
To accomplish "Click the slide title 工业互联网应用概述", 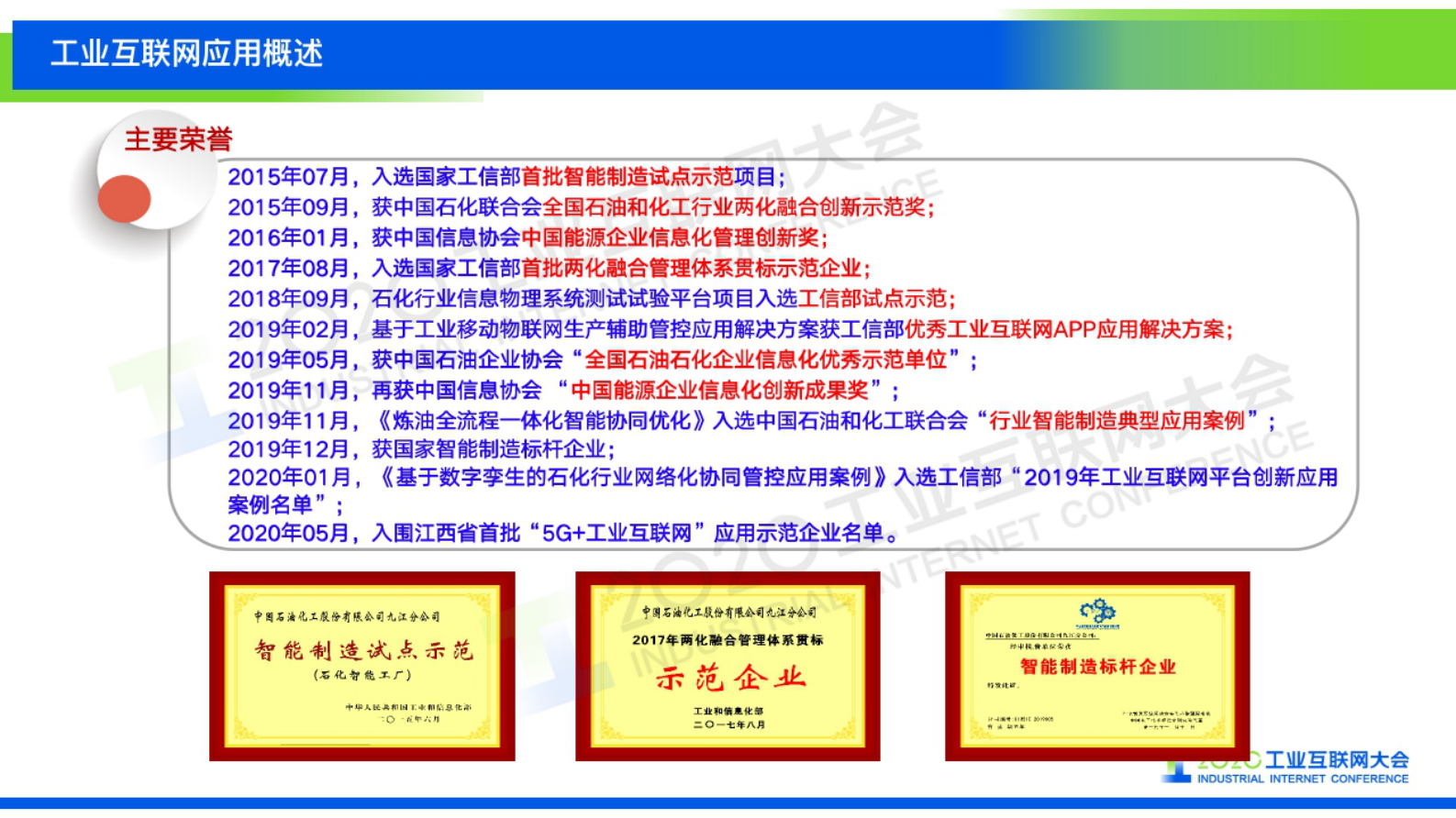I will point(187,53).
